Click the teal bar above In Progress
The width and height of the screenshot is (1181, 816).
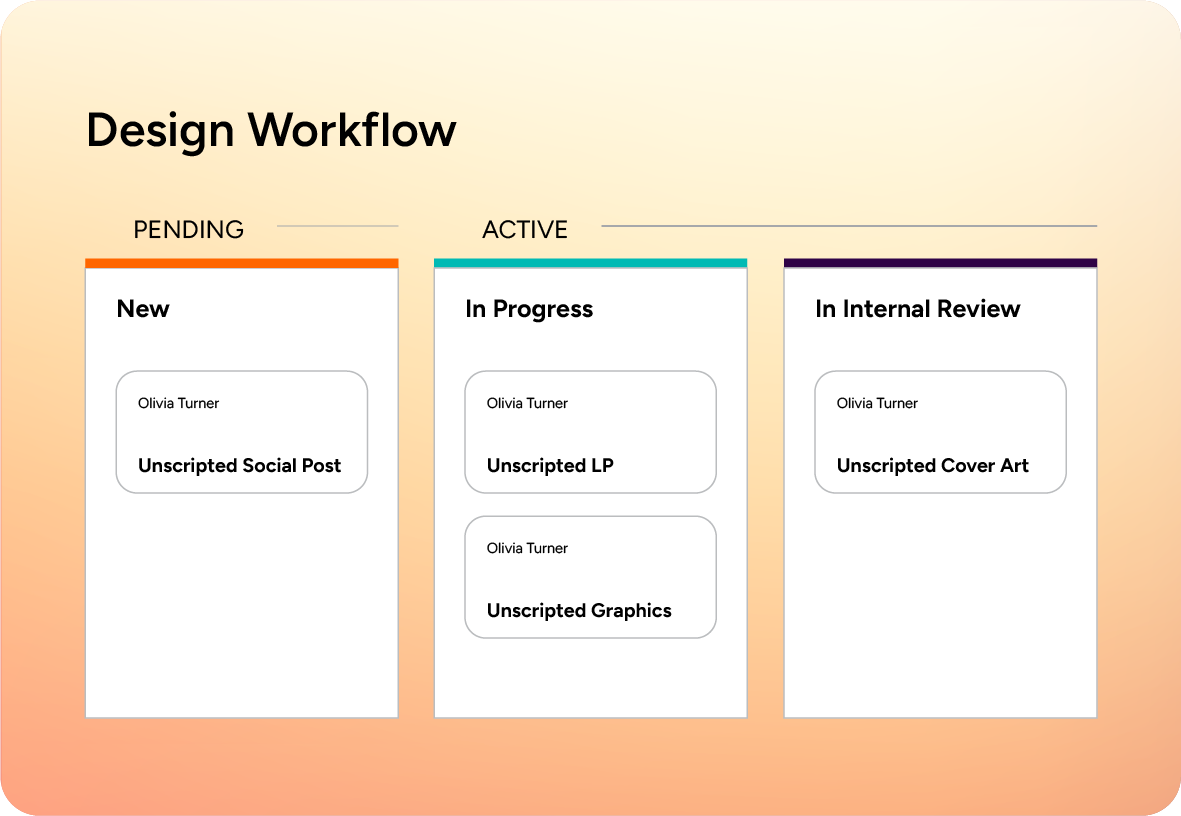point(590,263)
